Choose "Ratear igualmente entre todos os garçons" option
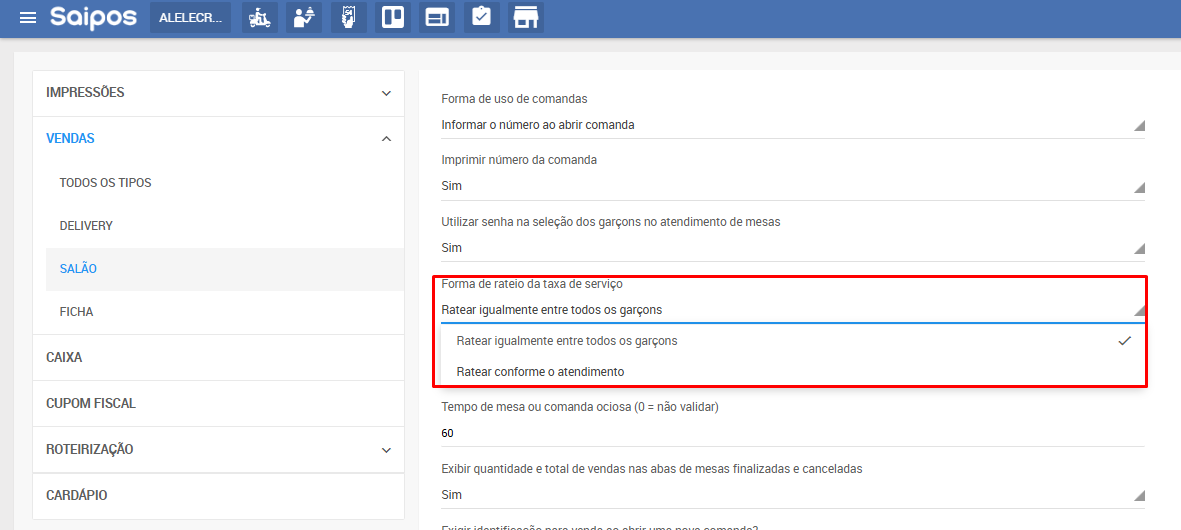 (567, 341)
